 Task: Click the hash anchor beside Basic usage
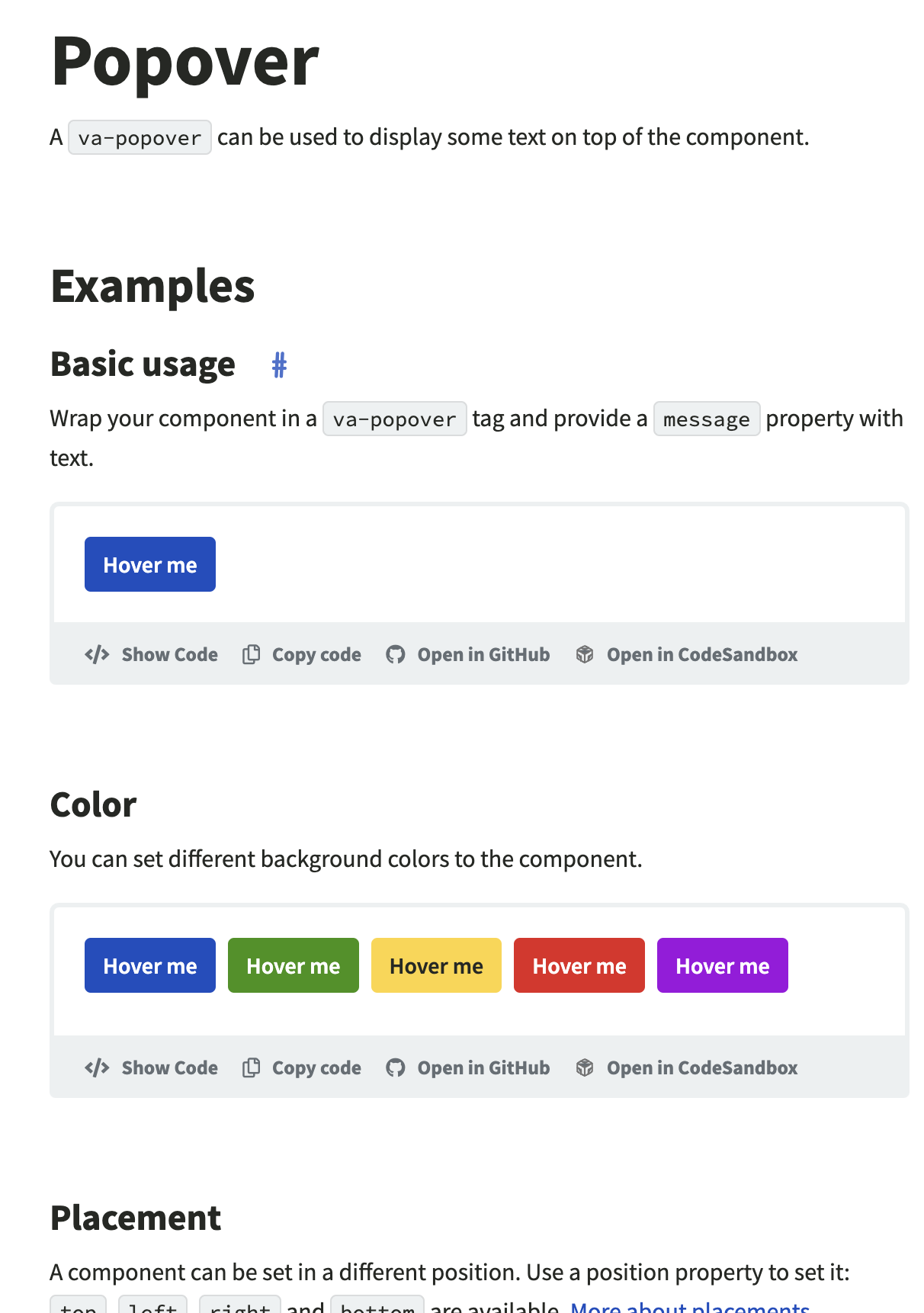point(279,365)
